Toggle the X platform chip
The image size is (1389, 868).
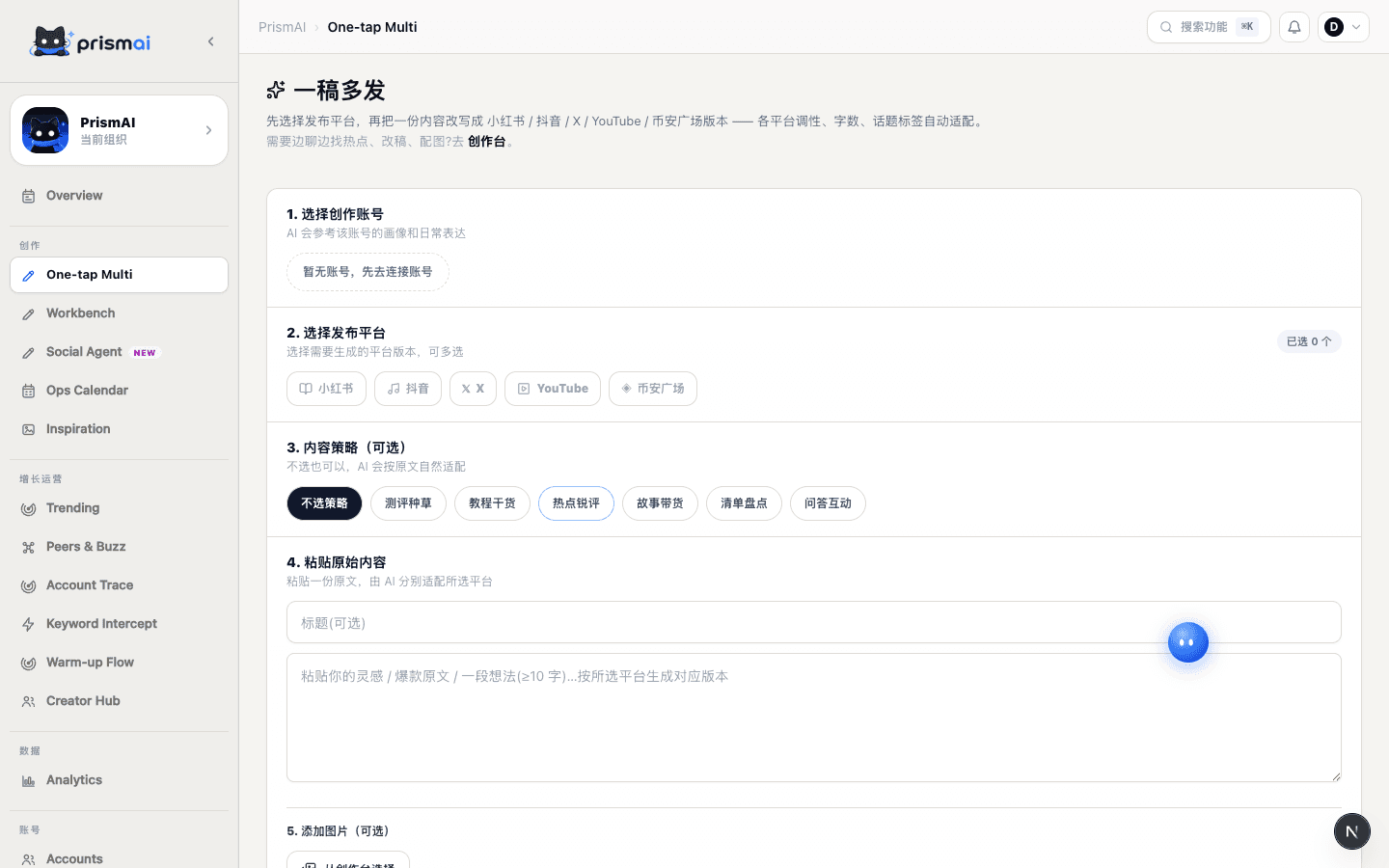pyautogui.click(x=473, y=389)
